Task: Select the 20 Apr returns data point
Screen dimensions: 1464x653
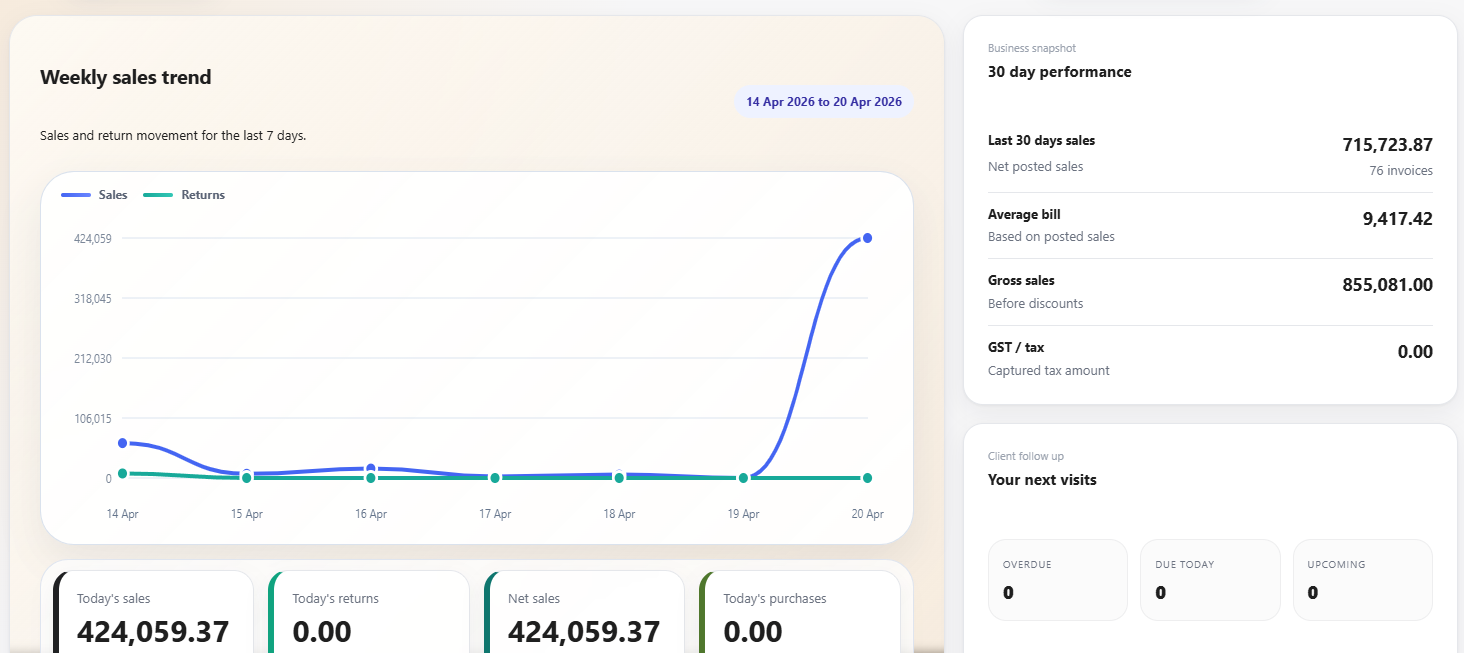Action: pos(867,478)
